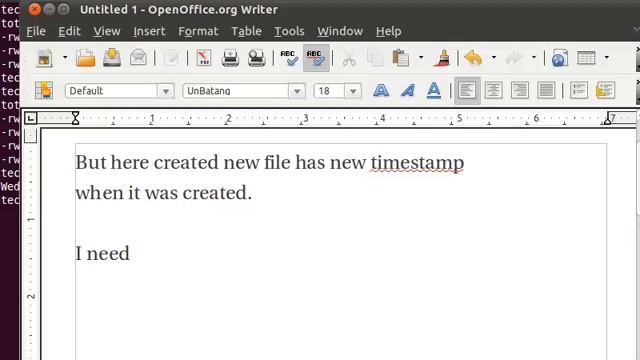The width and height of the screenshot is (640, 360).
Task: Toggle Bold formatting
Action: coord(381,90)
